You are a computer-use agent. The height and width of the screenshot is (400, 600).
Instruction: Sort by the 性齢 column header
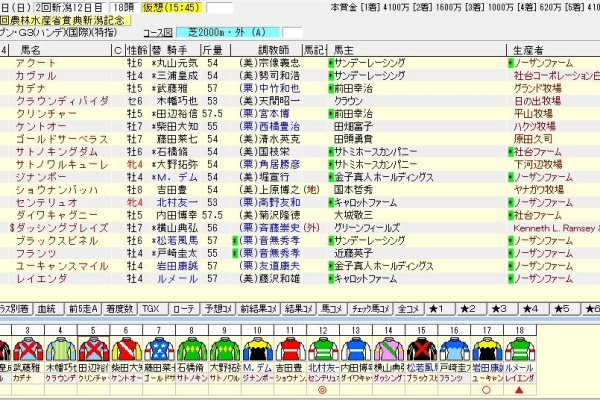tap(137, 50)
